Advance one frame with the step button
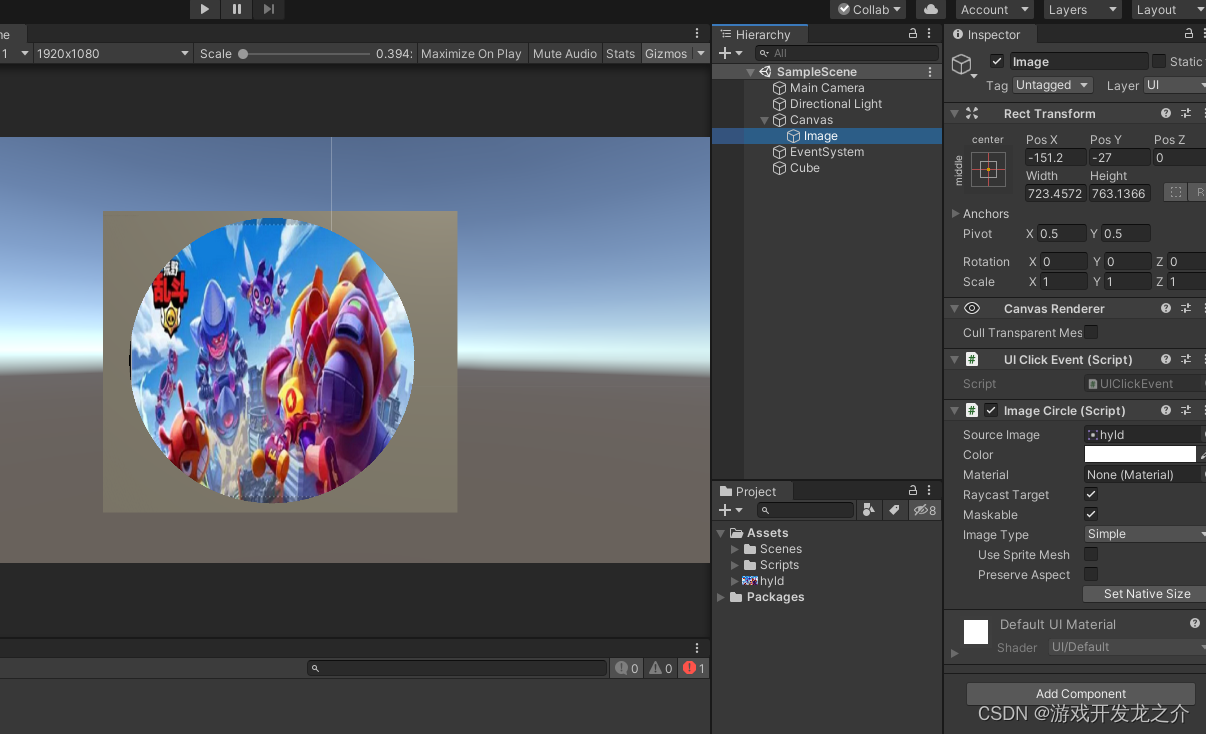The height and width of the screenshot is (734, 1206). click(x=269, y=9)
